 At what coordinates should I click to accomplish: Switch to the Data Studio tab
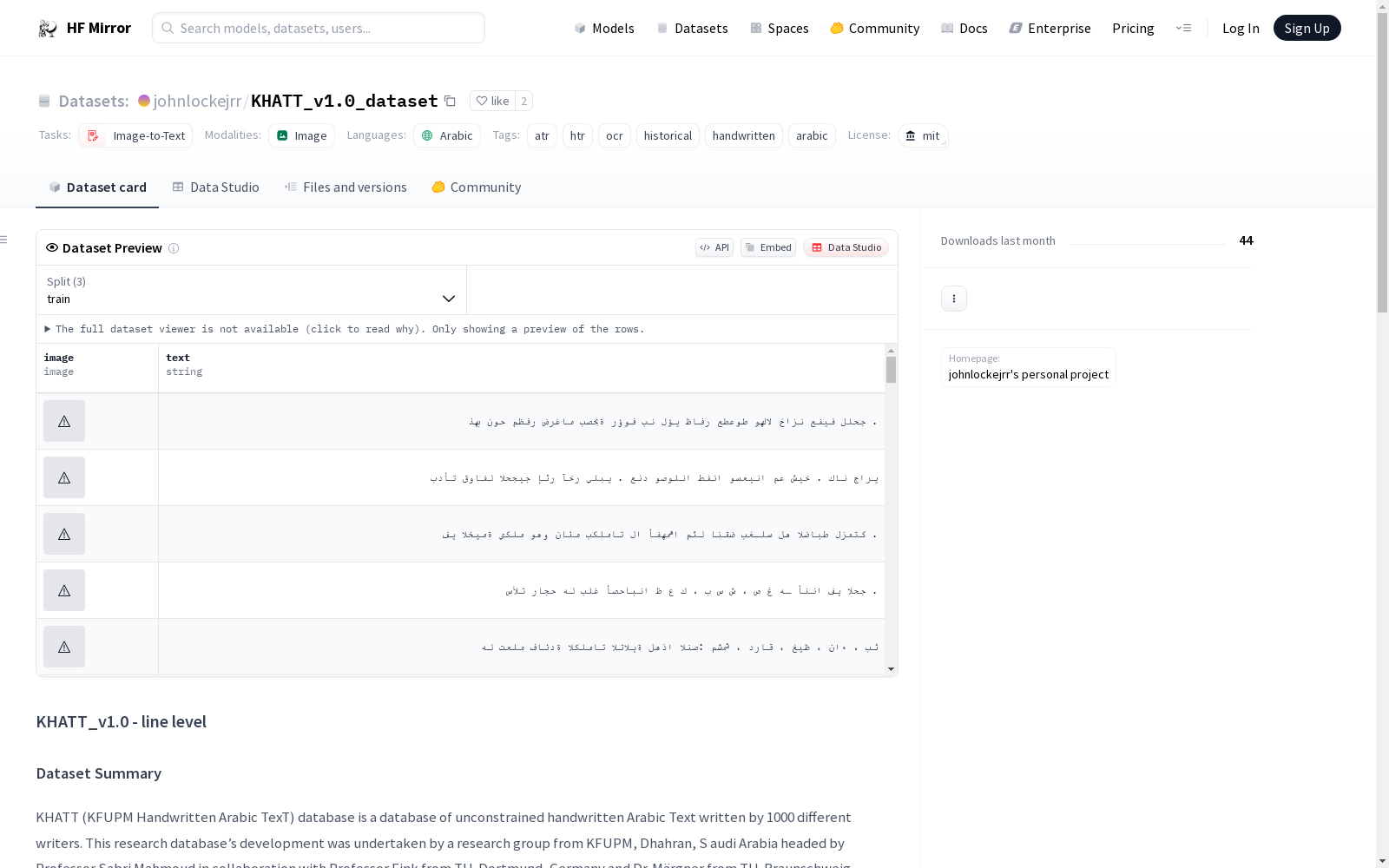[x=215, y=187]
